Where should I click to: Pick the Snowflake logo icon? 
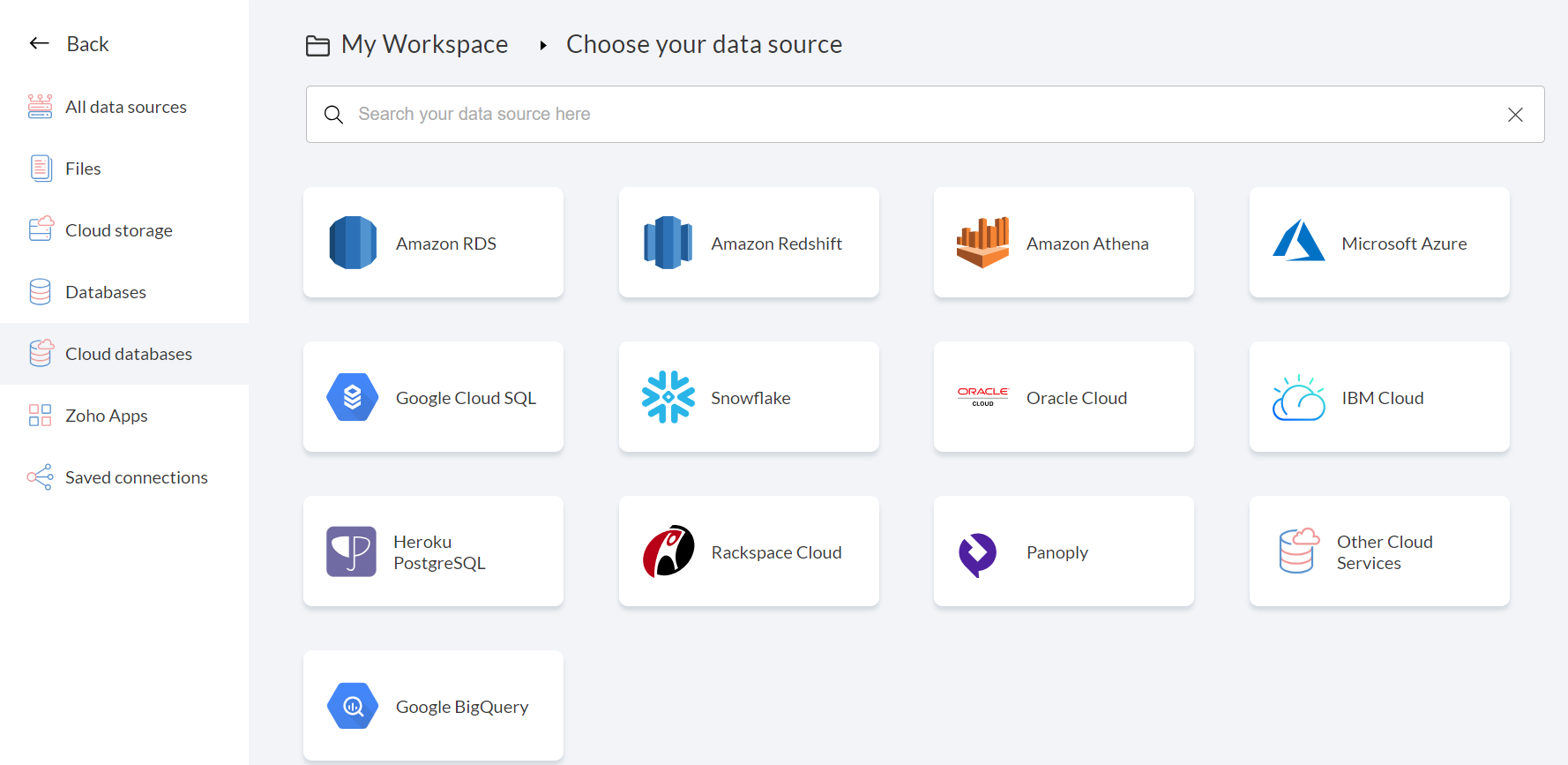click(x=668, y=397)
